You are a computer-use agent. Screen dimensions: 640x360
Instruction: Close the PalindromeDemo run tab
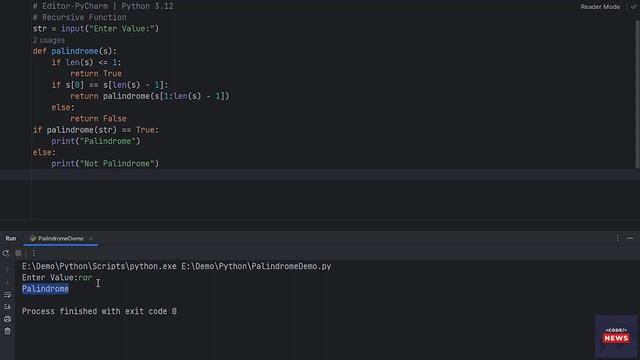pos(91,238)
